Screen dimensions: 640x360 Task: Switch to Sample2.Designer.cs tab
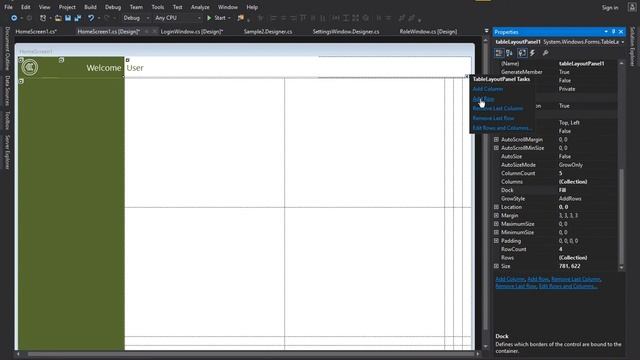click(x=268, y=31)
